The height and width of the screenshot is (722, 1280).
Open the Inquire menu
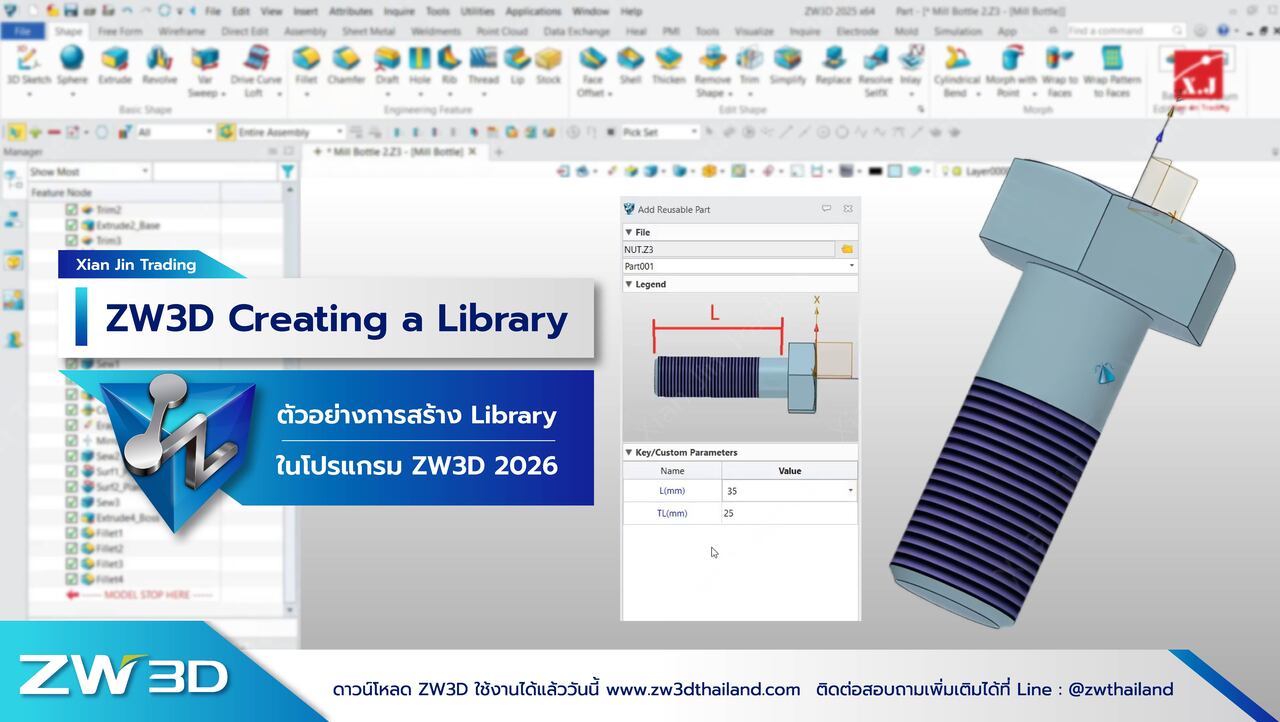coord(399,11)
